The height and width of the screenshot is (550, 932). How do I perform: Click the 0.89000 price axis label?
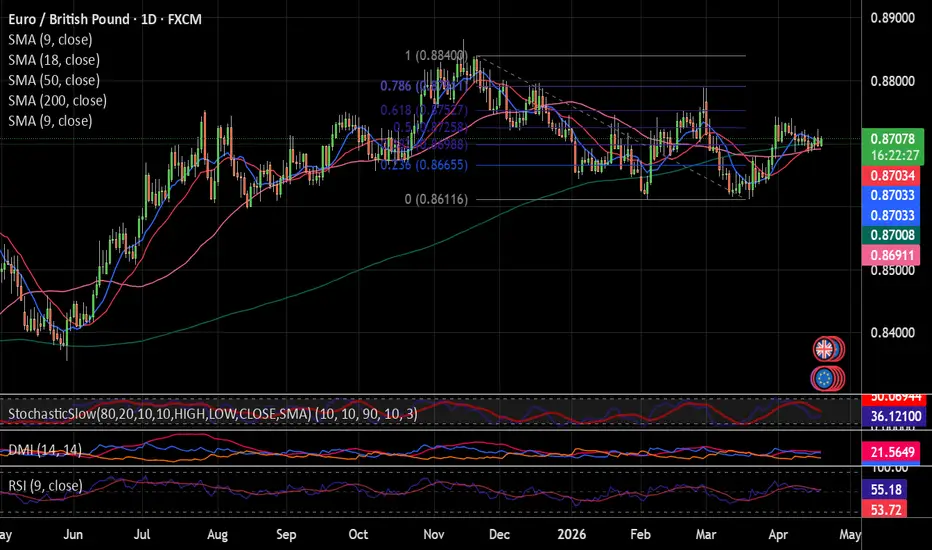(x=892, y=18)
